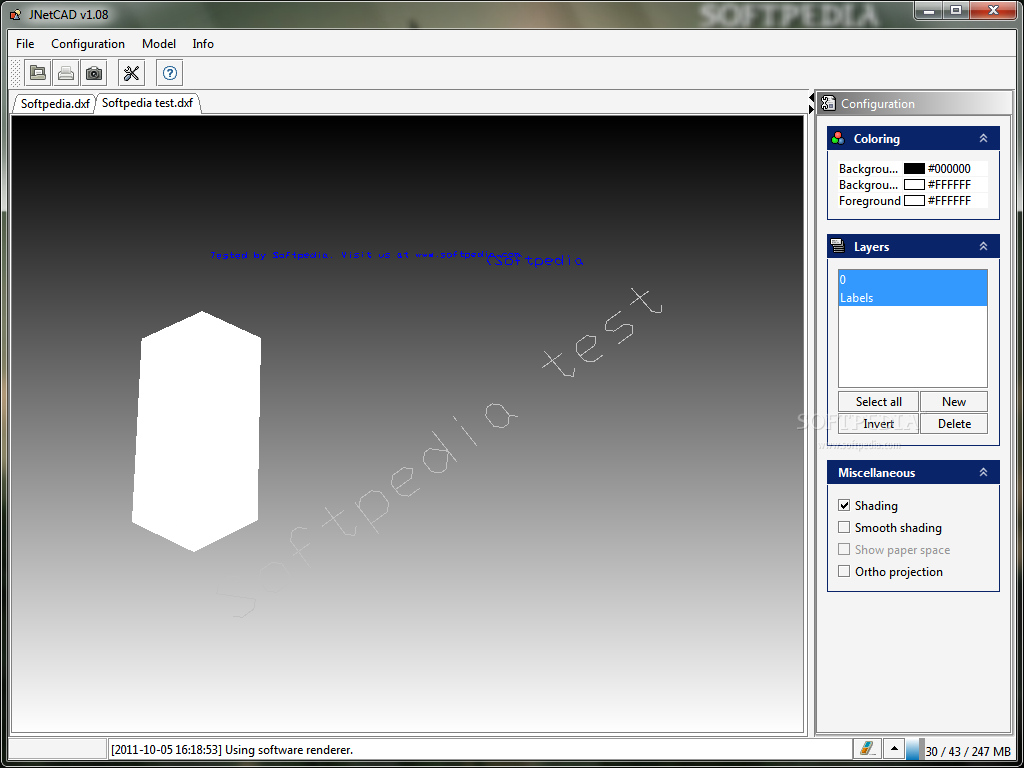Open settings with the wrench and screwdriver icon
The height and width of the screenshot is (768, 1024).
(131, 72)
